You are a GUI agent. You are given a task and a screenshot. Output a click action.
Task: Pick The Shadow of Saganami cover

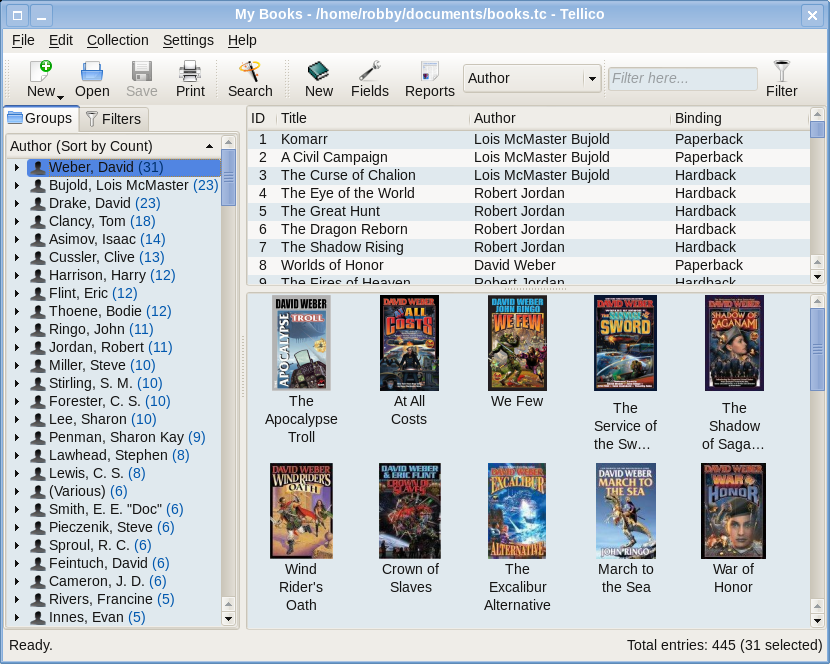[x=734, y=343]
